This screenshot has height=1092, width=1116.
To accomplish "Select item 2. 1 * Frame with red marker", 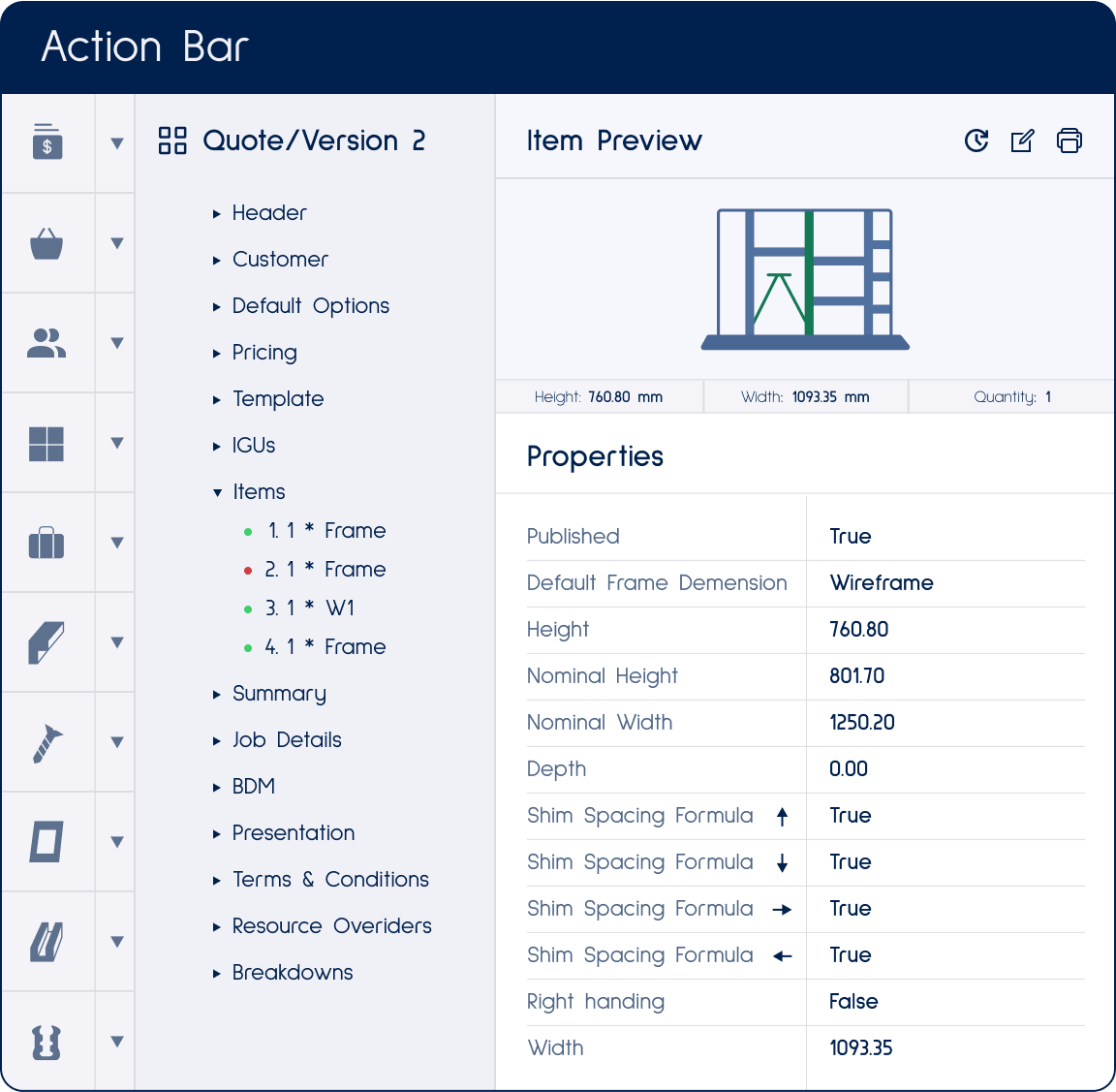I will 325,570.
